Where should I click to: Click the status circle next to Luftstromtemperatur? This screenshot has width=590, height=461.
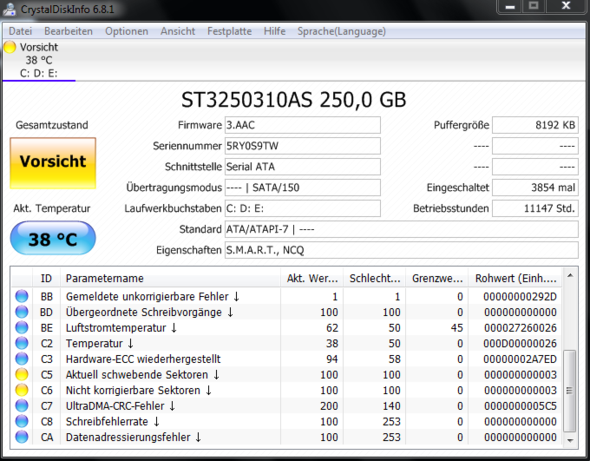[22, 327]
